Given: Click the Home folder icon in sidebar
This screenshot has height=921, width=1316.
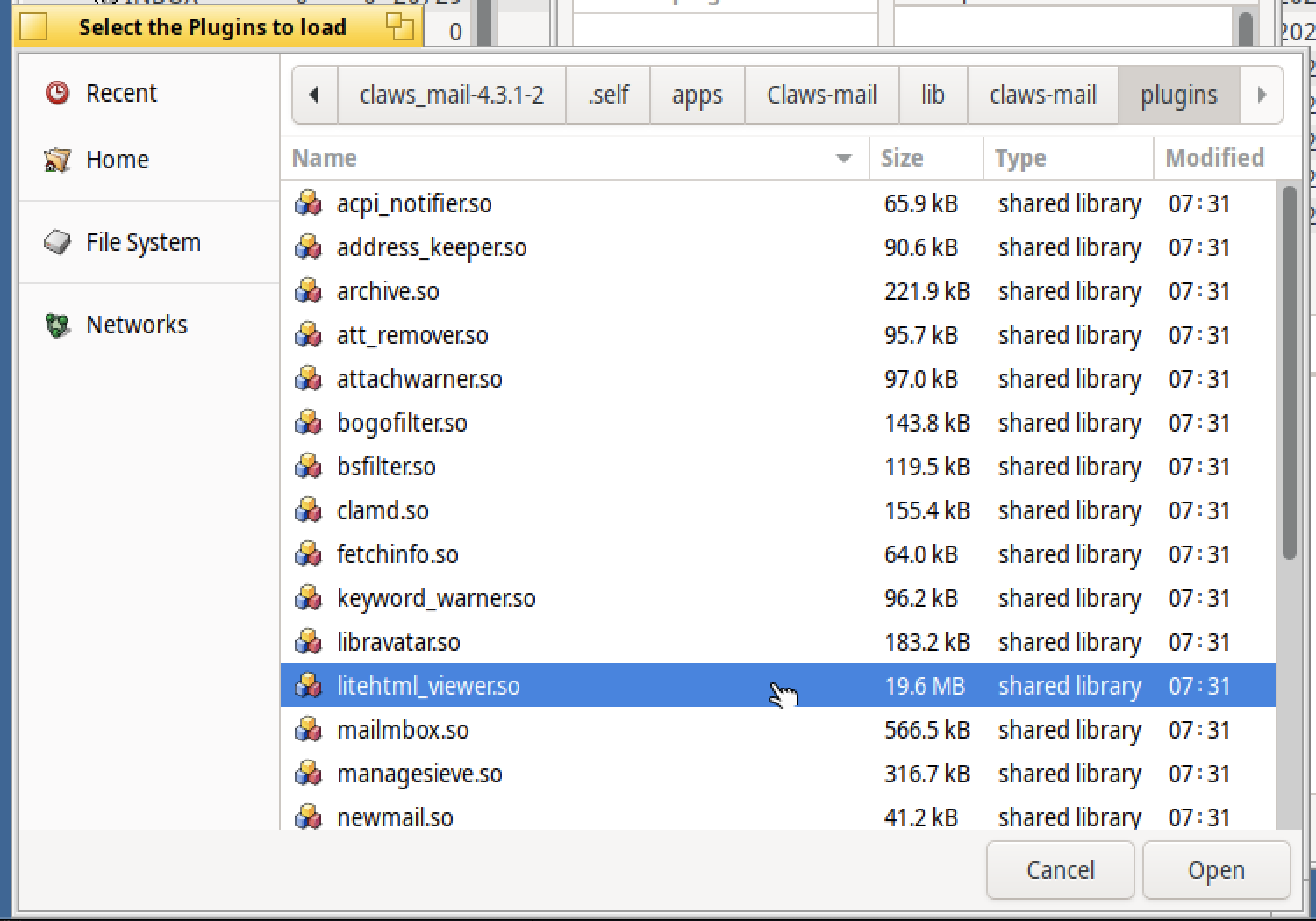Looking at the screenshot, I should (58, 160).
